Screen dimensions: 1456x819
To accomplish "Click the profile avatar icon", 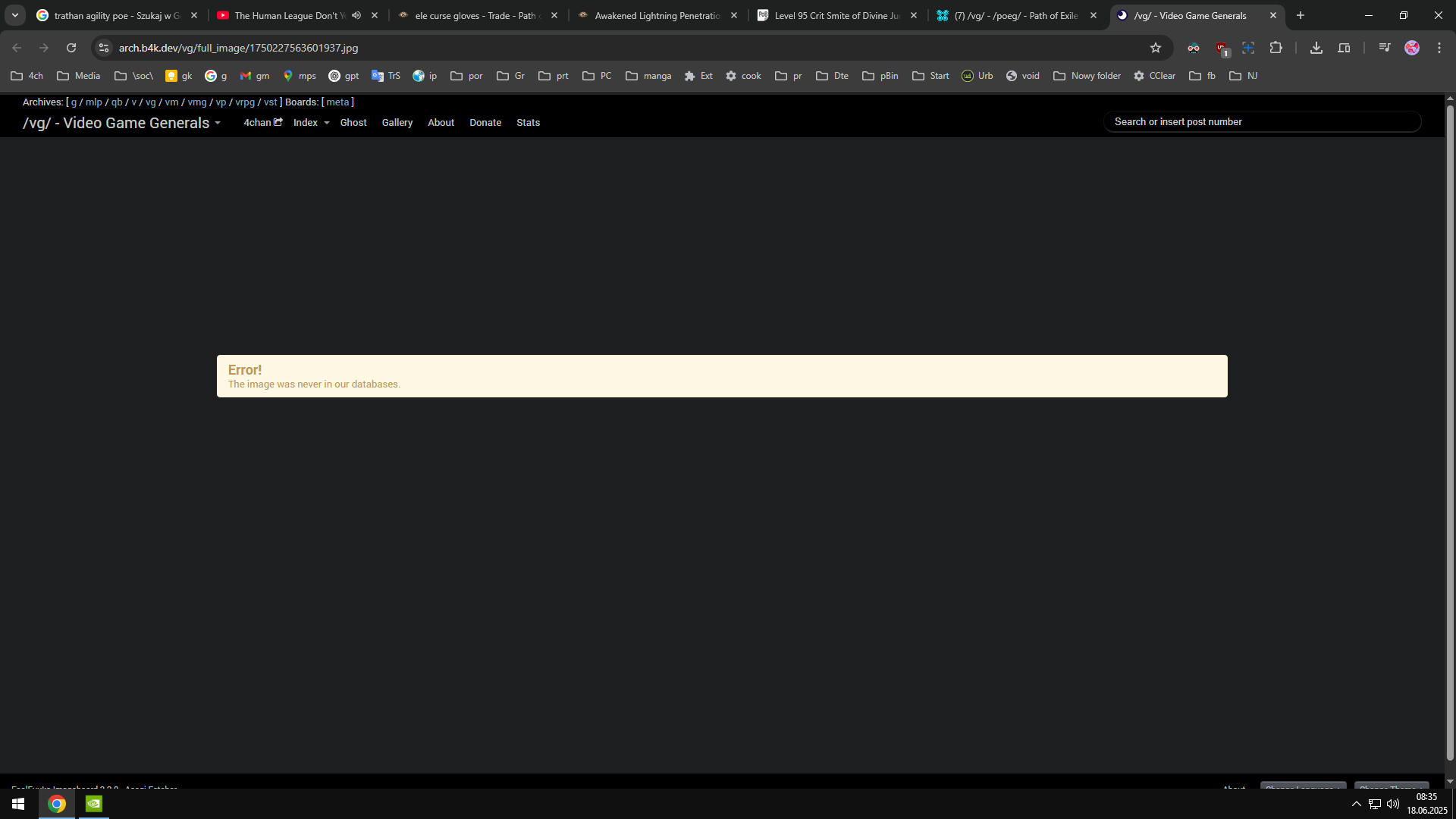I will [1412, 48].
